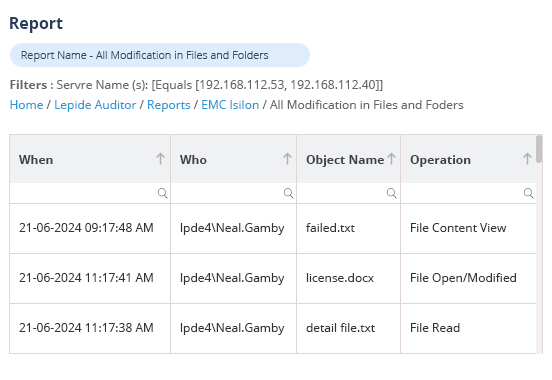Open the Reports breadcrumb link
This screenshot has width=552, height=380.
click(x=169, y=105)
